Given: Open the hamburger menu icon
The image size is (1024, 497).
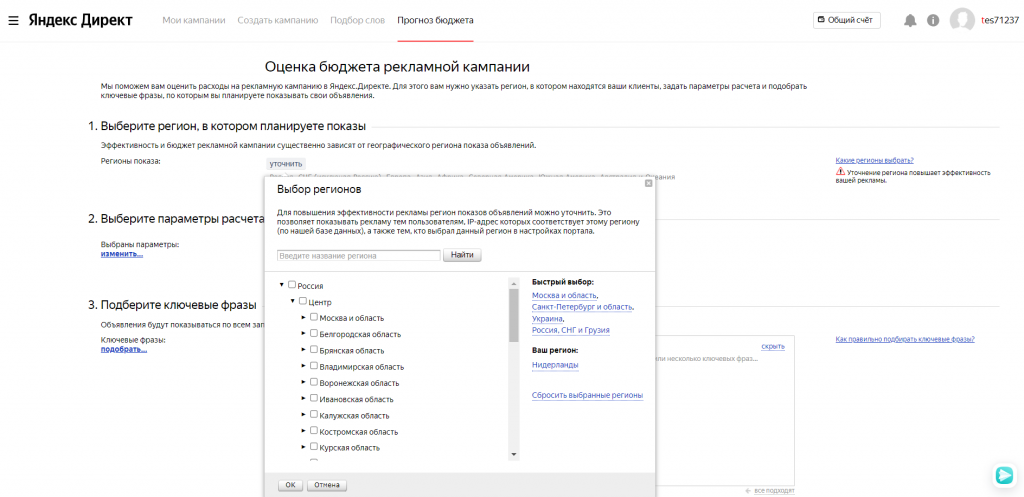Looking at the screenshot, I should click(13, 20).
